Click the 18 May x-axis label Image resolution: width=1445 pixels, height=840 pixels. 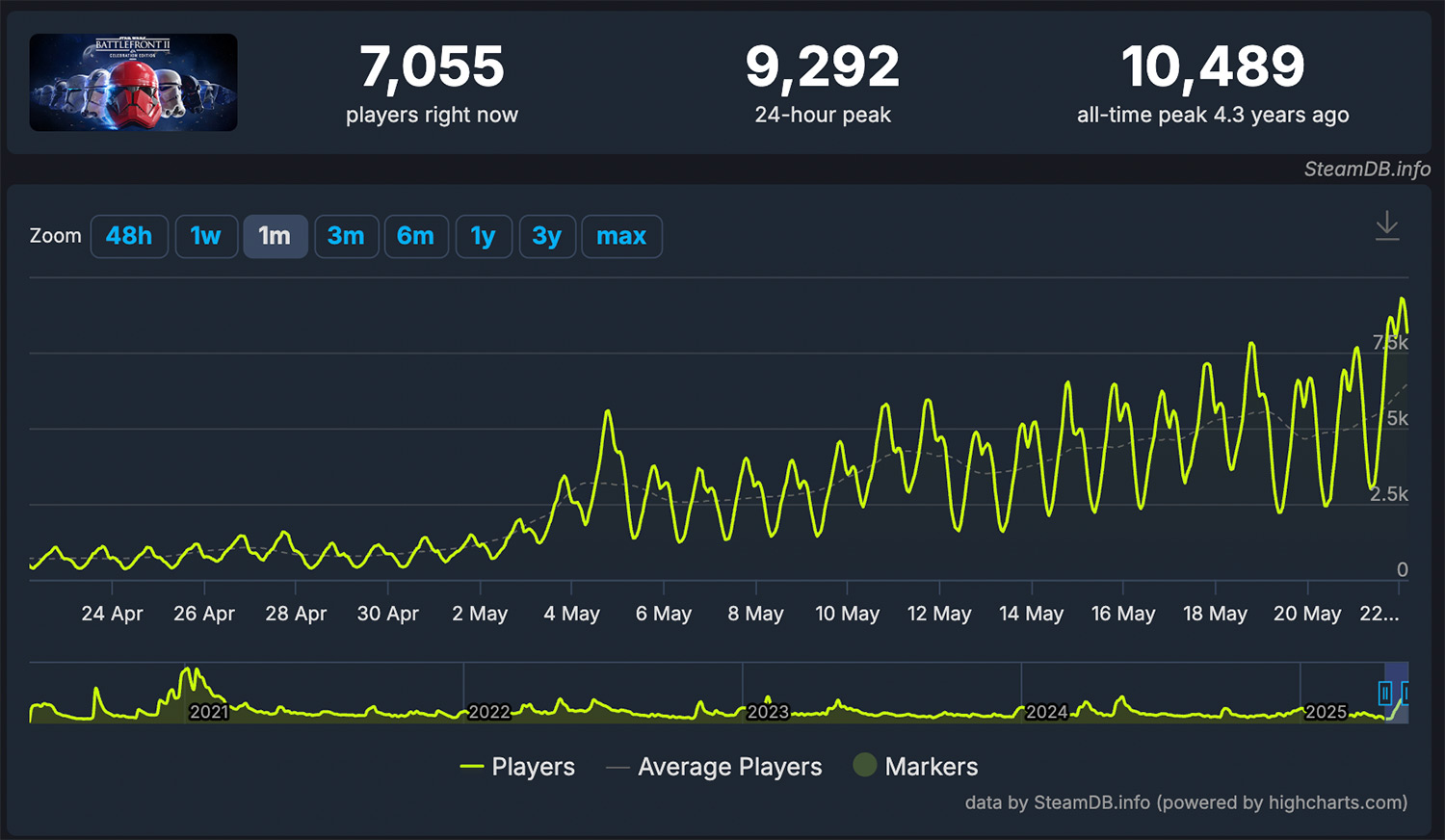1215,614
